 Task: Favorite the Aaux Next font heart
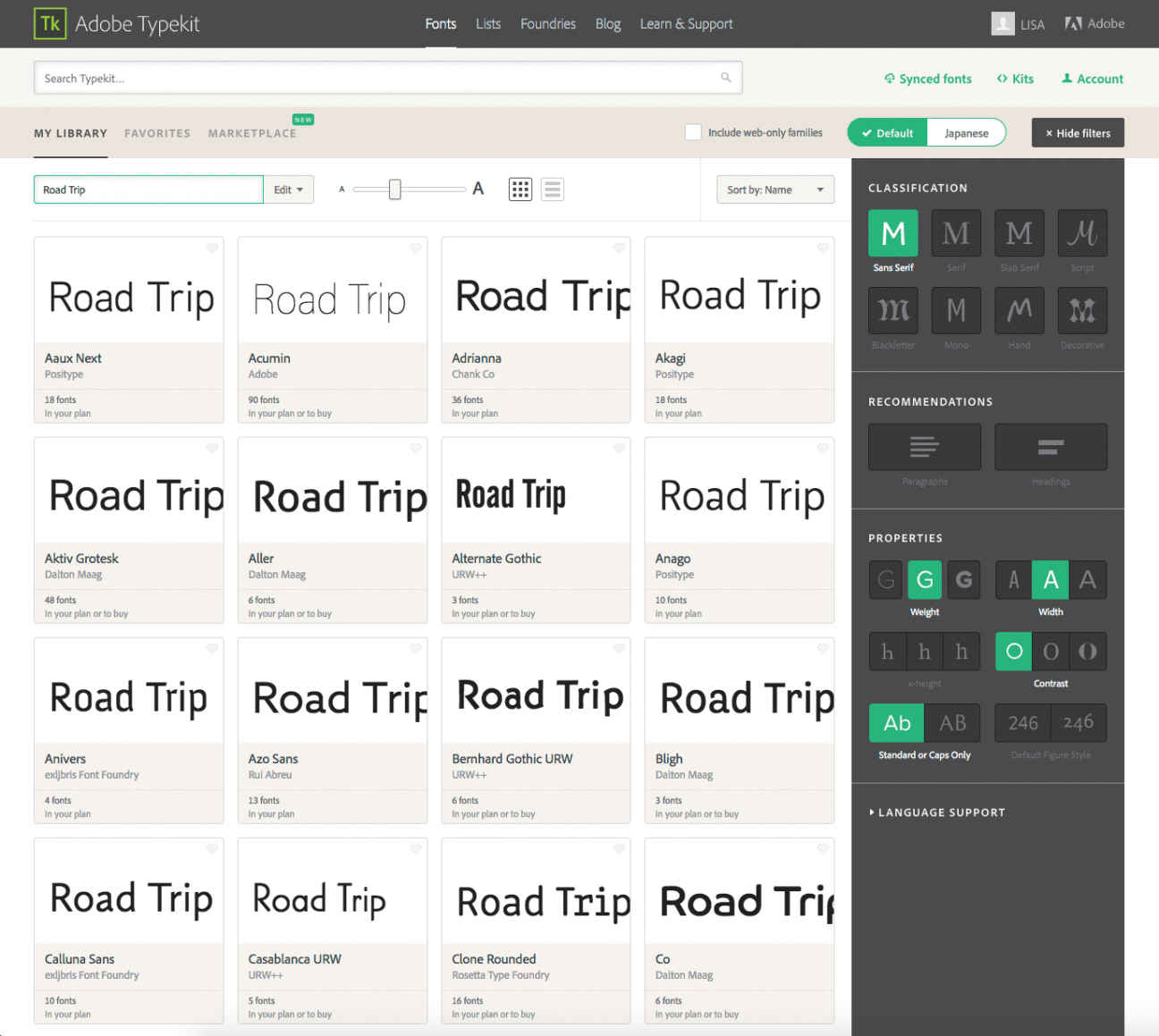(212, 248)
